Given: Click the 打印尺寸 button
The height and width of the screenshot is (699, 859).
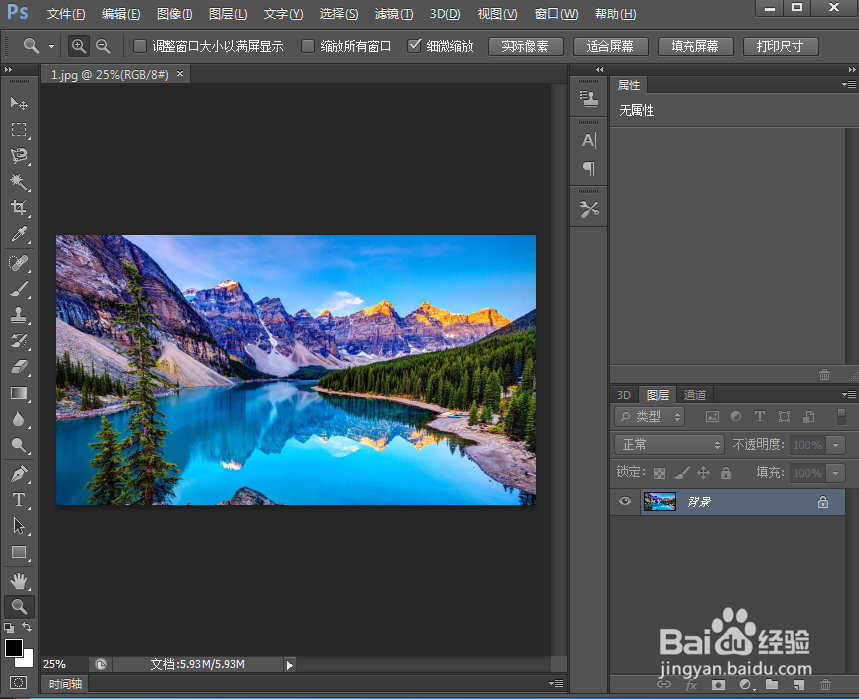Looking at the screenshot, I should coord(780,47).
